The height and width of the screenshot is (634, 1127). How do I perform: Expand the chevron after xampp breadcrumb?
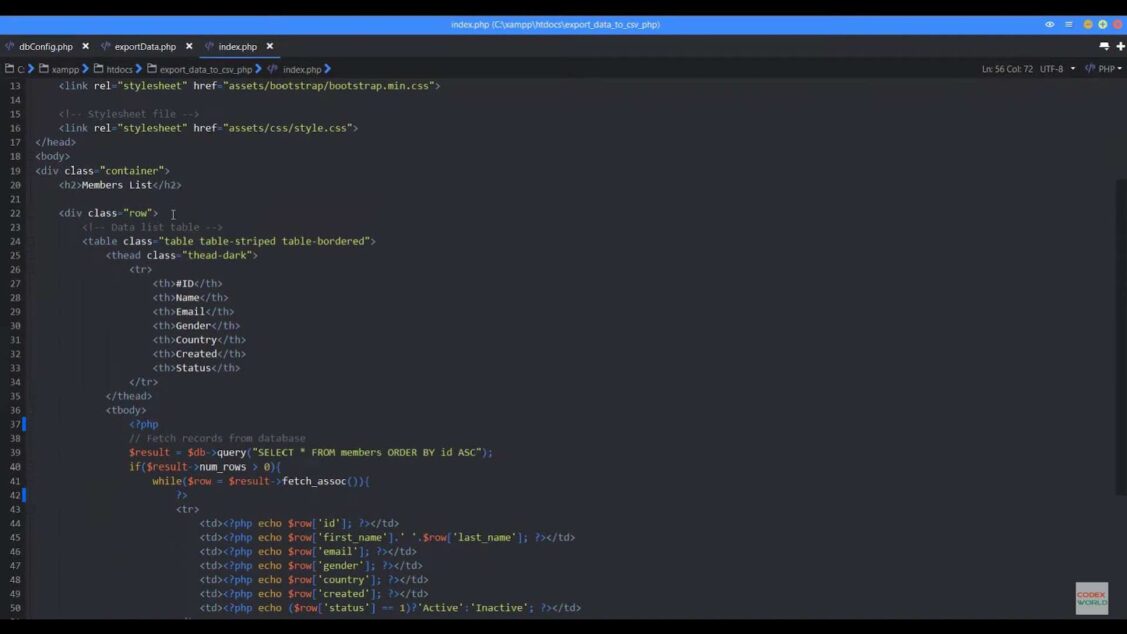click(x=85, y=69)
